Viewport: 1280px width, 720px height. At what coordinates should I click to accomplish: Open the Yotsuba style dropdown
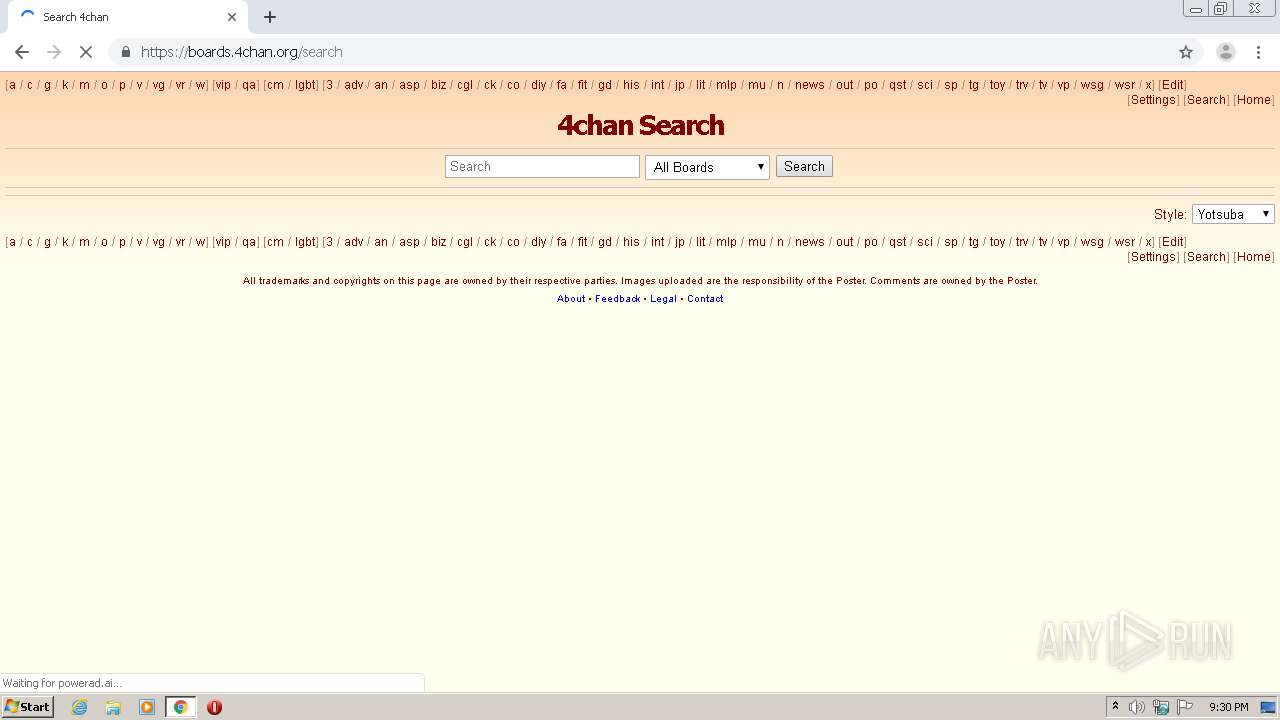tap(1233, 214)
